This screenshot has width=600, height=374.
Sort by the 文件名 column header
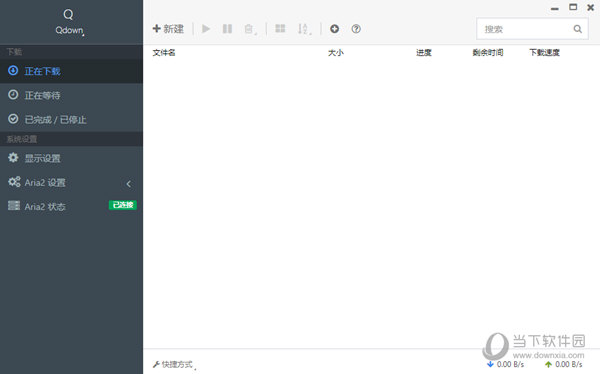164,53
